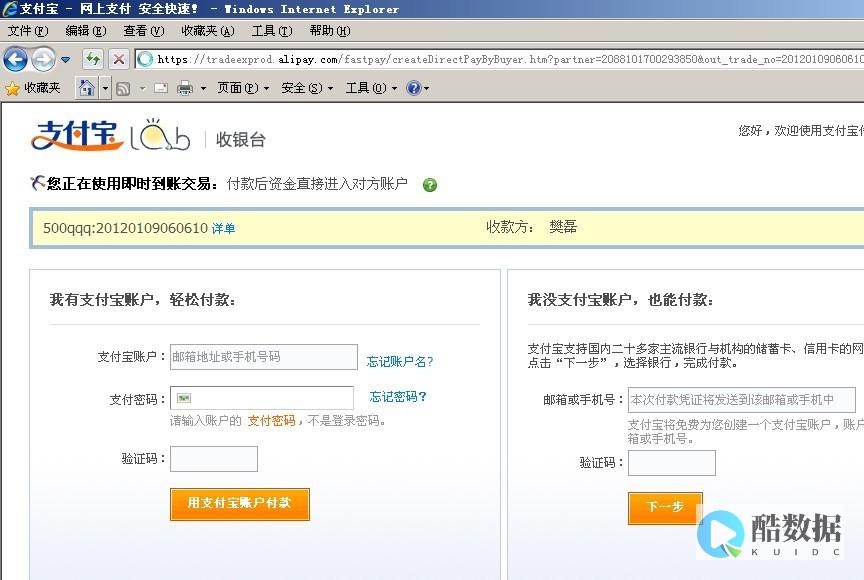Click the payee name 樊磊
864x580 pixels.
coord(563,226)
